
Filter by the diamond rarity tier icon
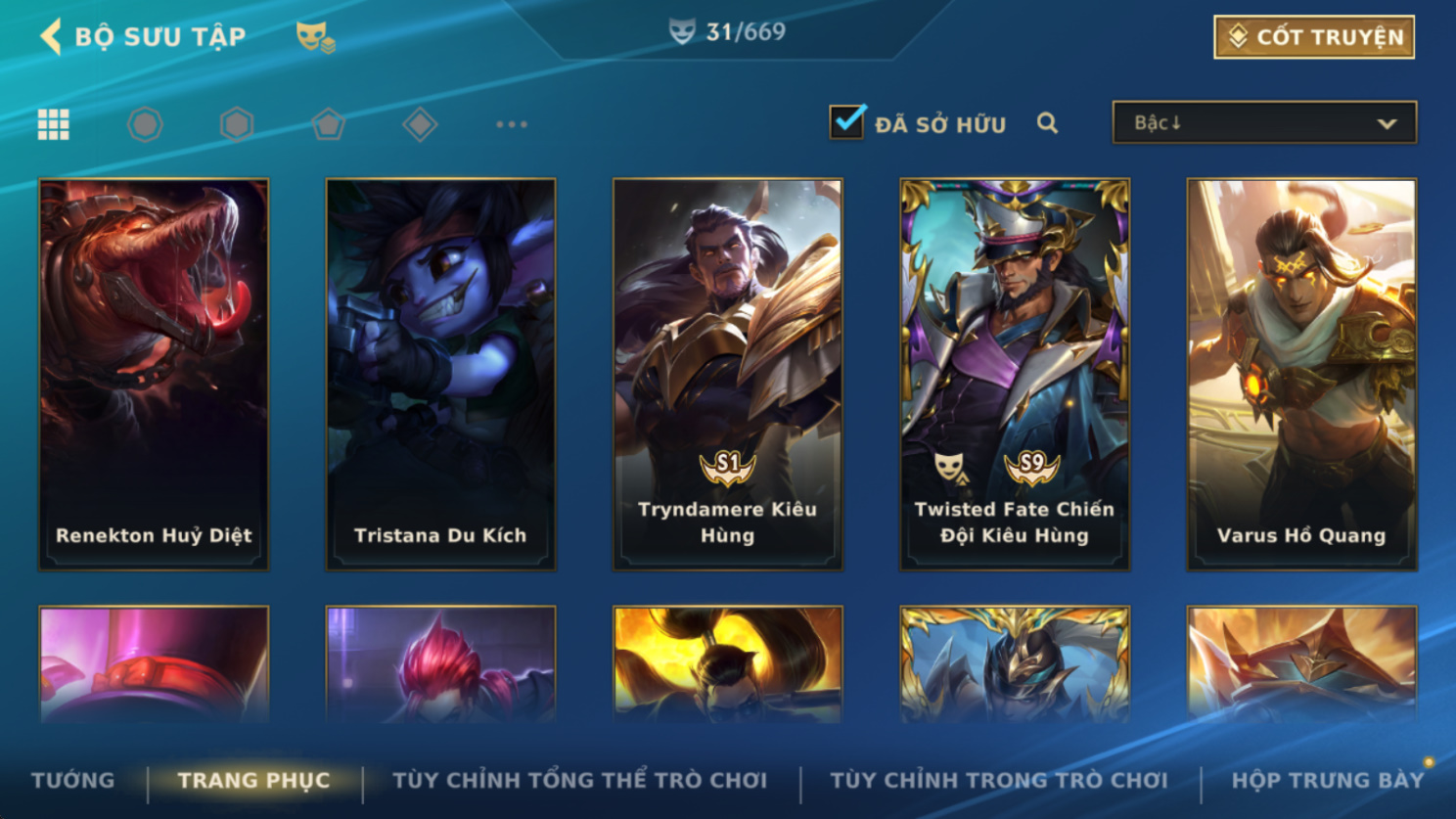coord(420,124)
